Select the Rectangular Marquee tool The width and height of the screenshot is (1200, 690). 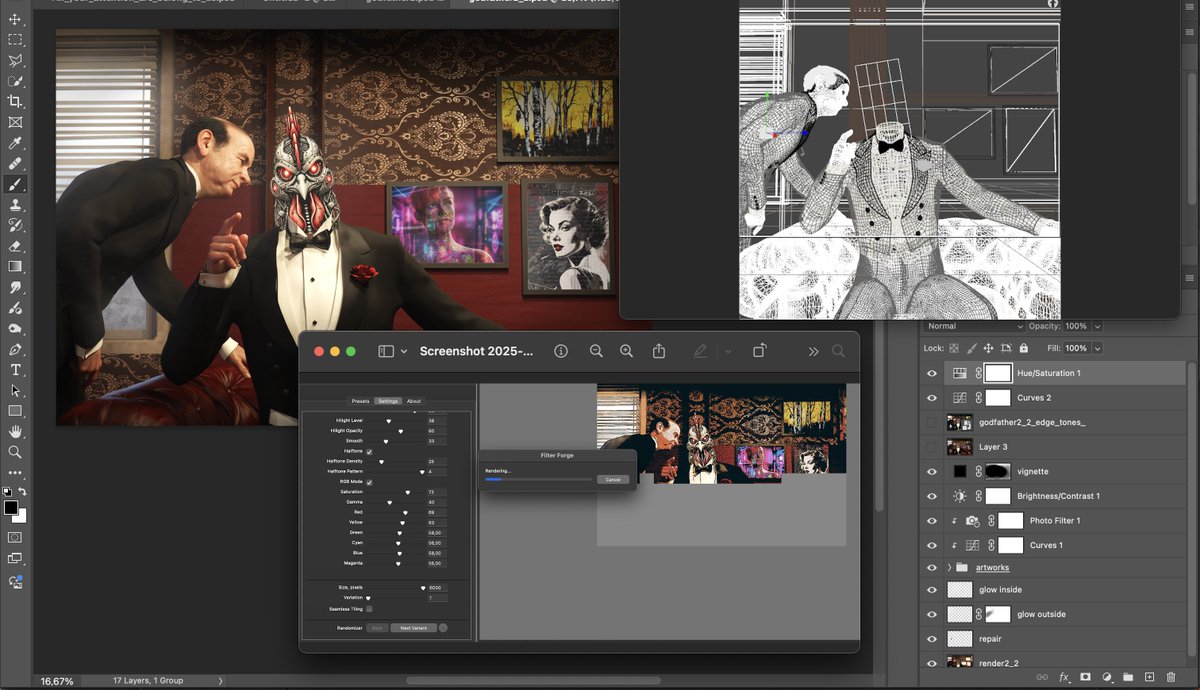pyautogui.click(x=15, y=40)
